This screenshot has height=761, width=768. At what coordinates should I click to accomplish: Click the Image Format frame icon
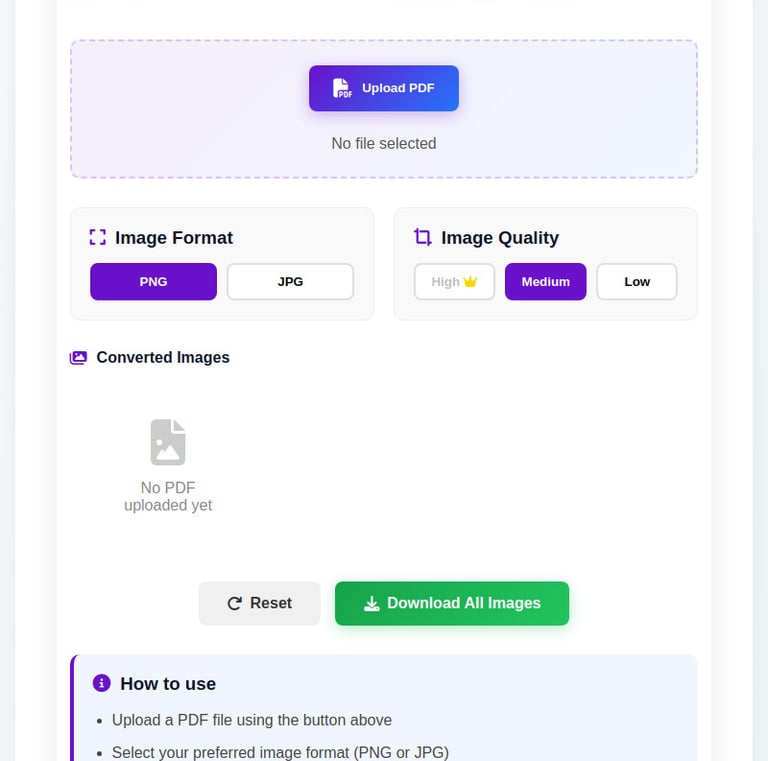click(x=97, y=237)
